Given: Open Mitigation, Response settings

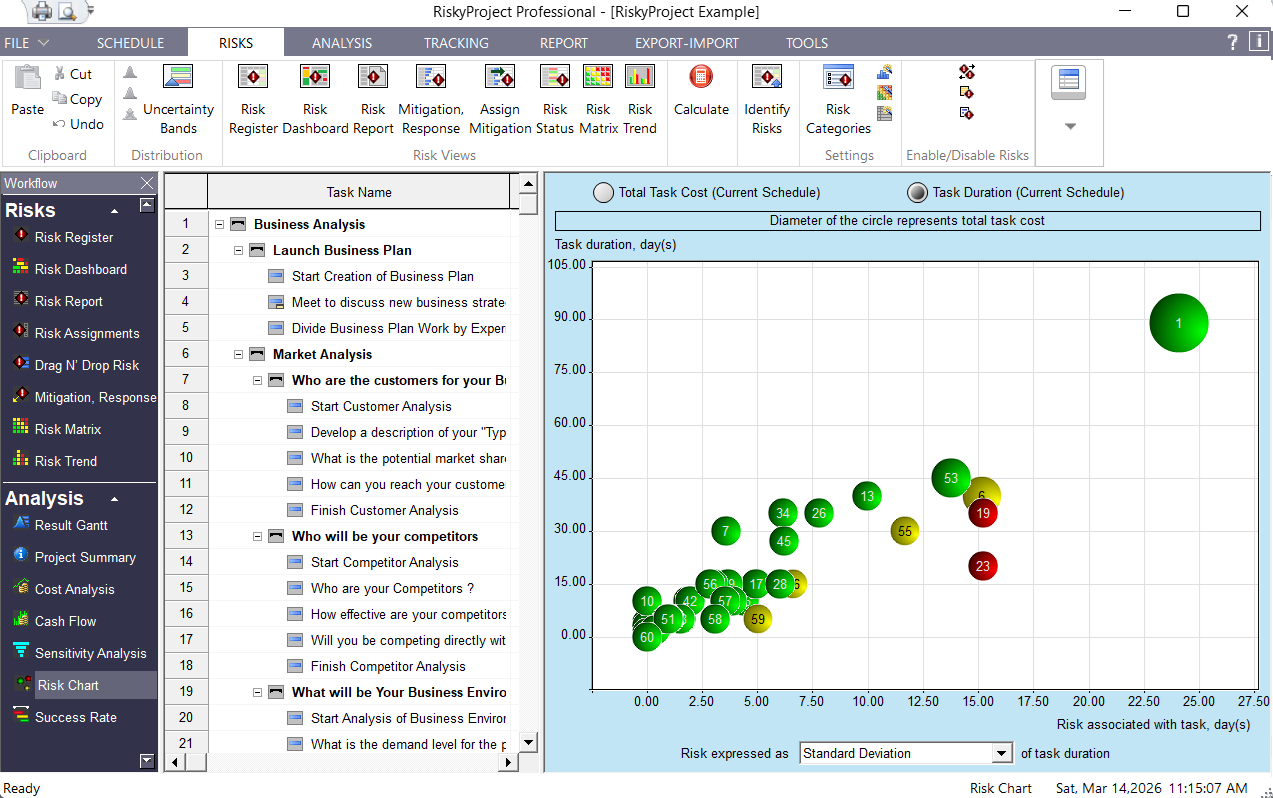Looking at the screenshot, I should click(x=430, y=95).
